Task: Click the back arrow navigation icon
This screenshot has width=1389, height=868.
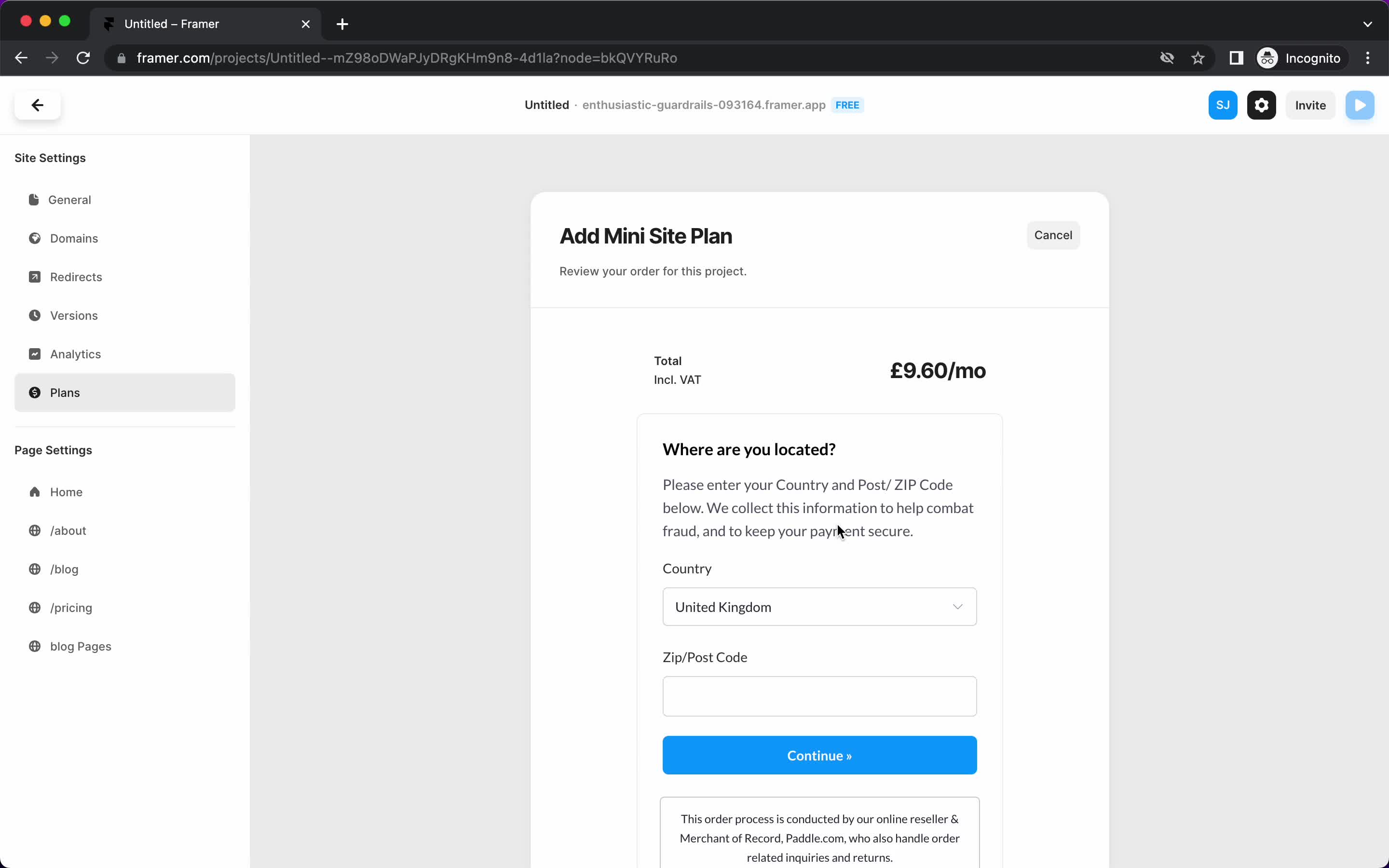Action: pyautogui.click(x=37, y=104)
